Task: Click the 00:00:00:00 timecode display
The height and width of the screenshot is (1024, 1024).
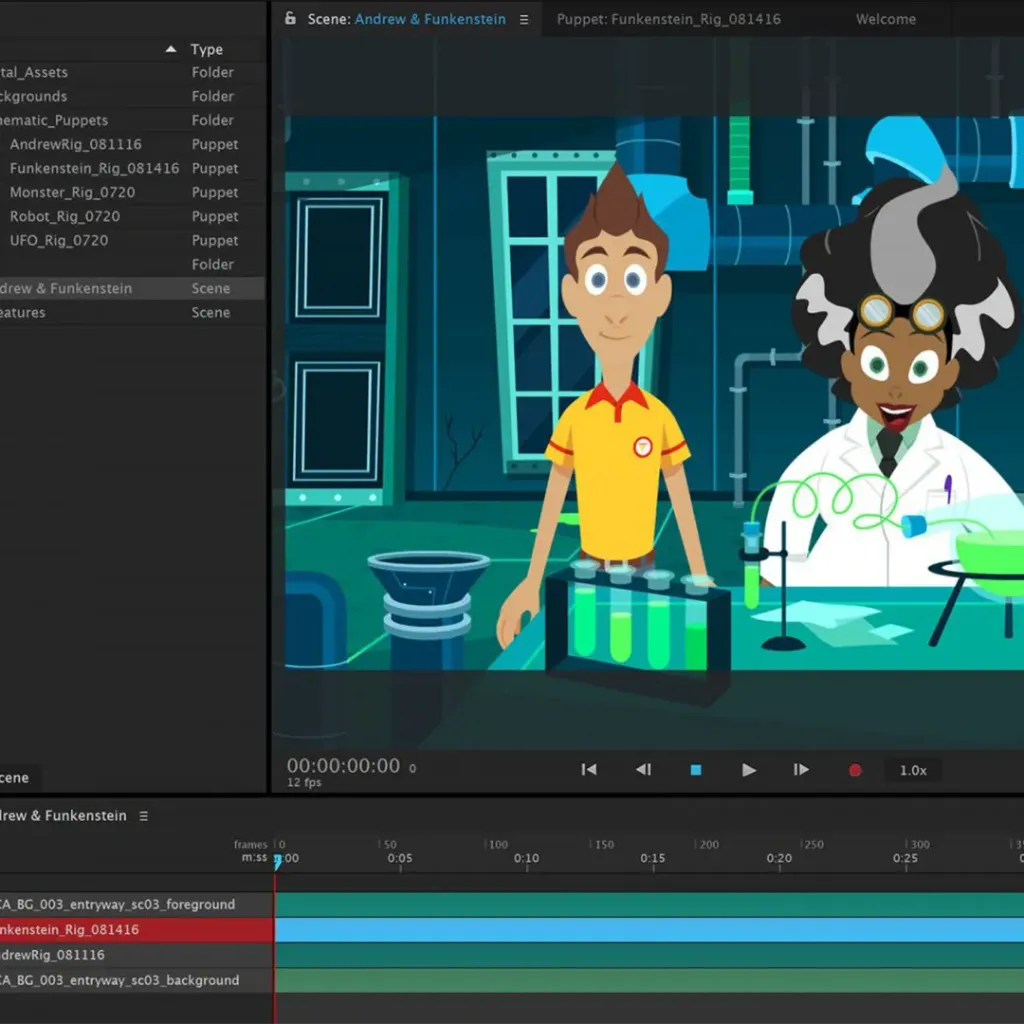Action: pos(344,765)
